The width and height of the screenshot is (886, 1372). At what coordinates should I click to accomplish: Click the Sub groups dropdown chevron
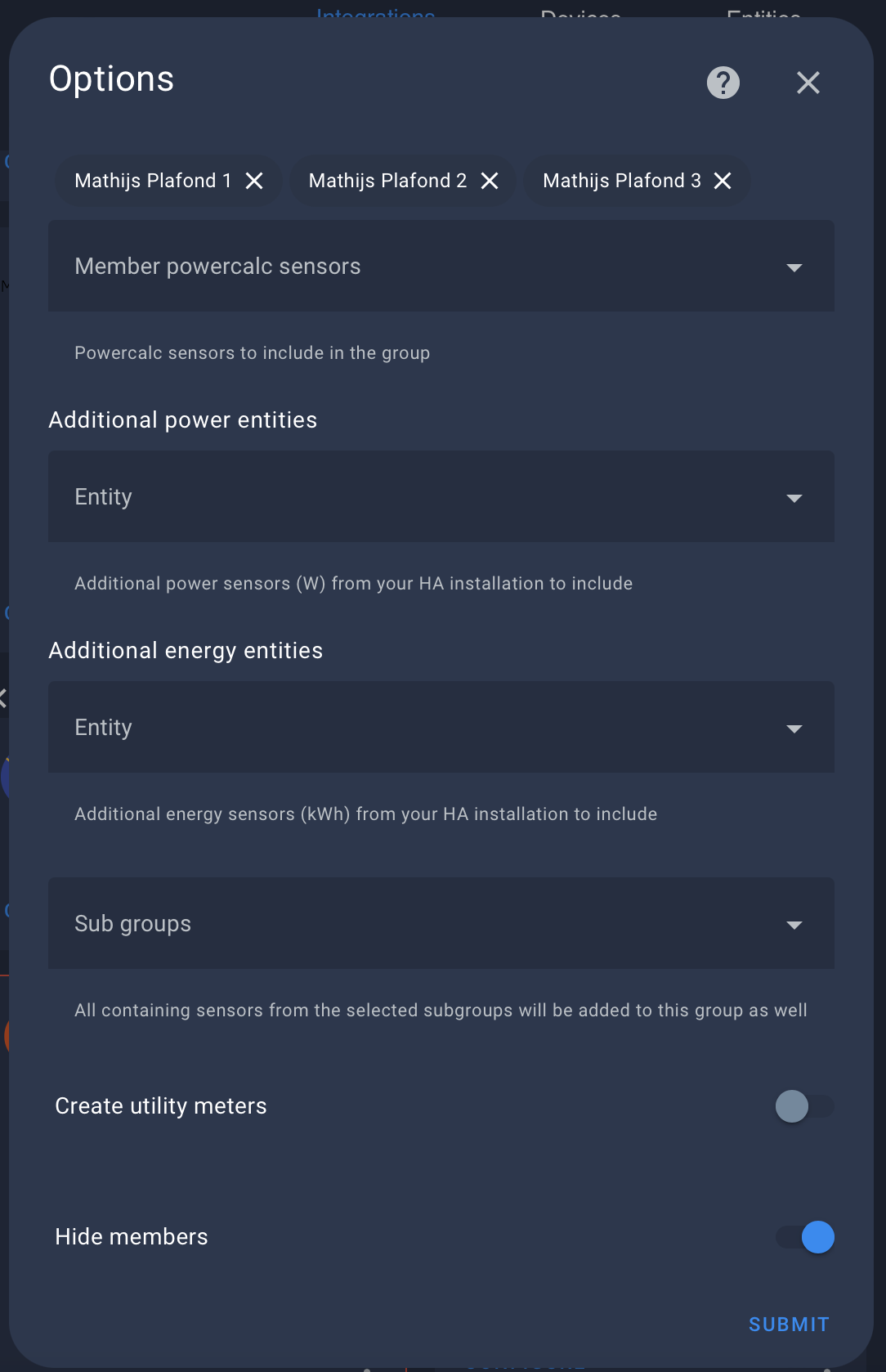[x=795, y=924]
